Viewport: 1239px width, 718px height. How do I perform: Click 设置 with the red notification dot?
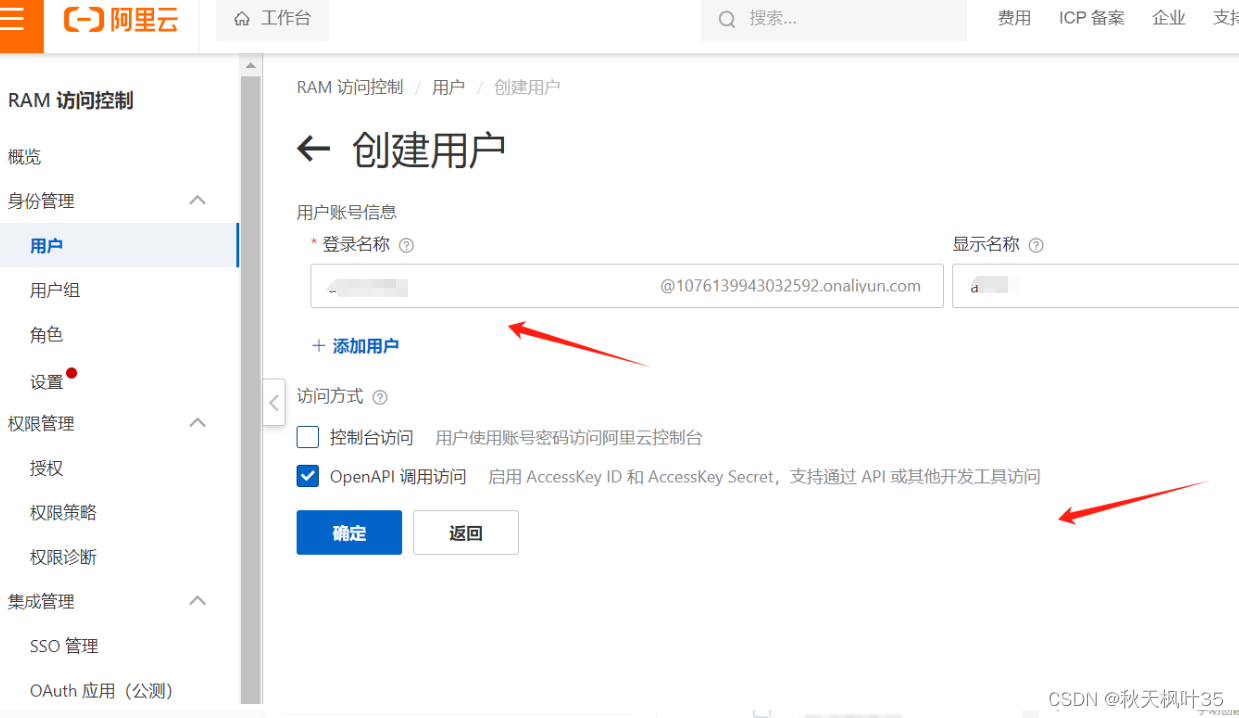(46, 380)
